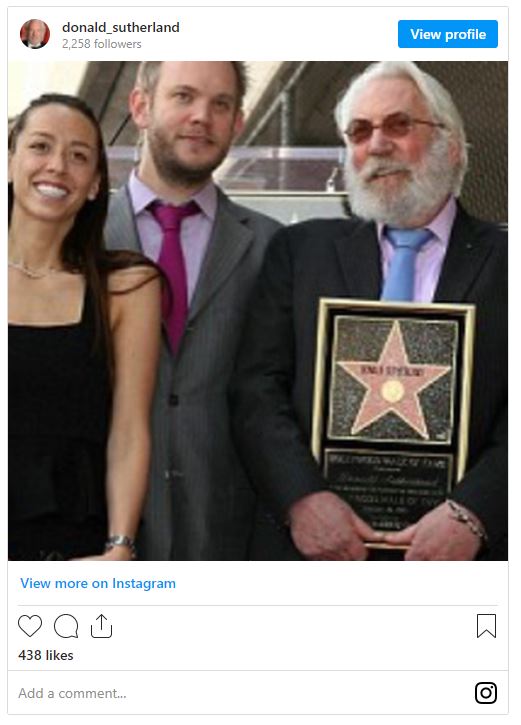Like the post with the heart icon

(x=30, y=627)
